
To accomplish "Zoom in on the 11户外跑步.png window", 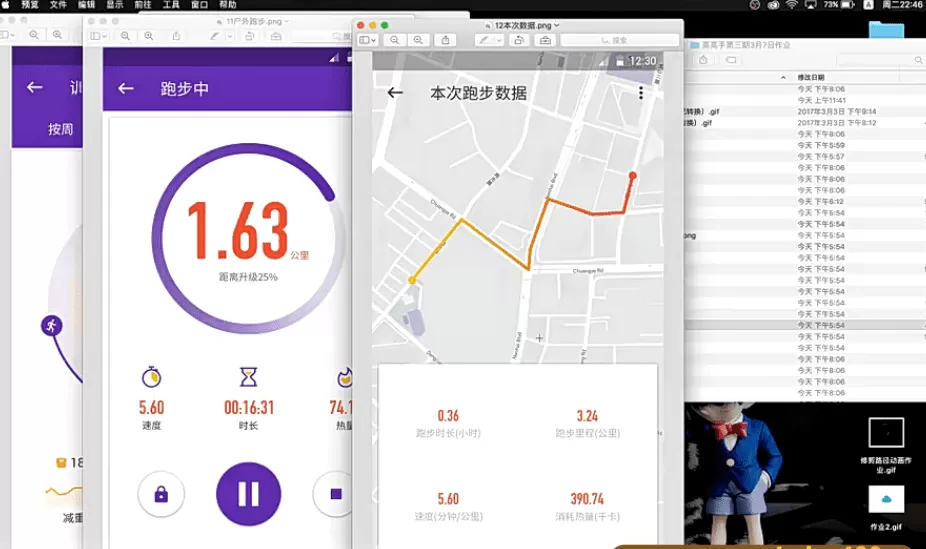I will pos(149,36).
